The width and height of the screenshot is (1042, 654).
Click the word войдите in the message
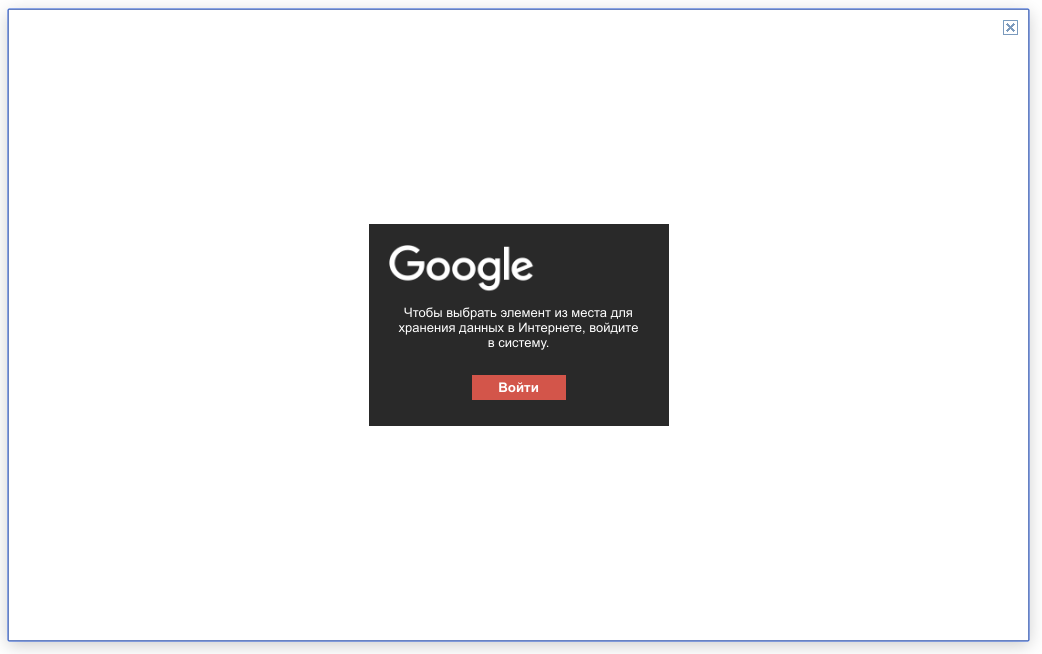613,328
